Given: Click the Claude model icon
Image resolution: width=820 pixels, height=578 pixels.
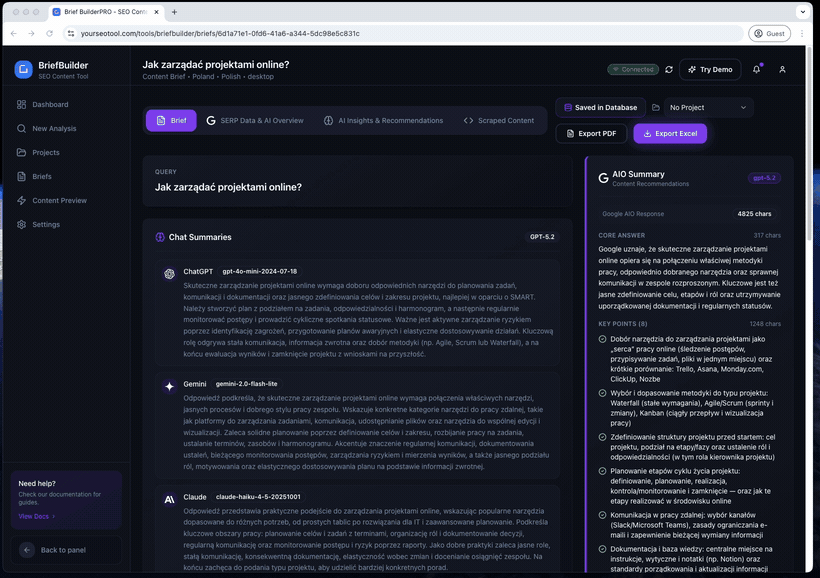Looking at the screenshot, I should (x=170, y=498).
